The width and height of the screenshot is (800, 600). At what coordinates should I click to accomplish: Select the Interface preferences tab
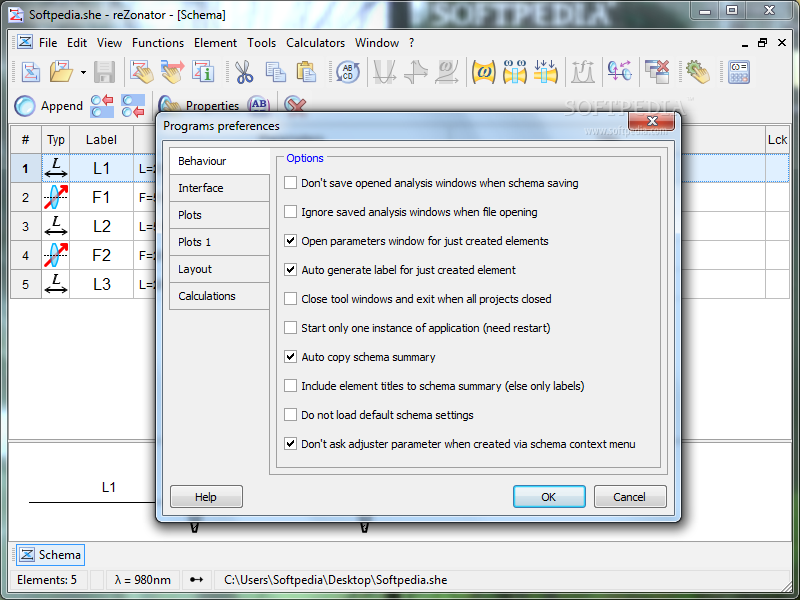pyautogui.click(x=219, y=188)
